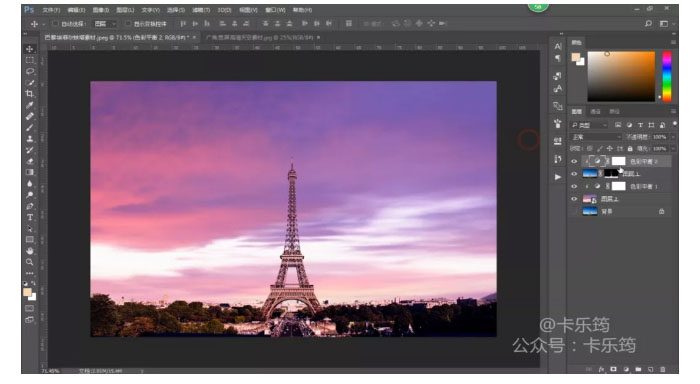
Task: Hide the 图层 2 layer
Action: pos(575,199)
